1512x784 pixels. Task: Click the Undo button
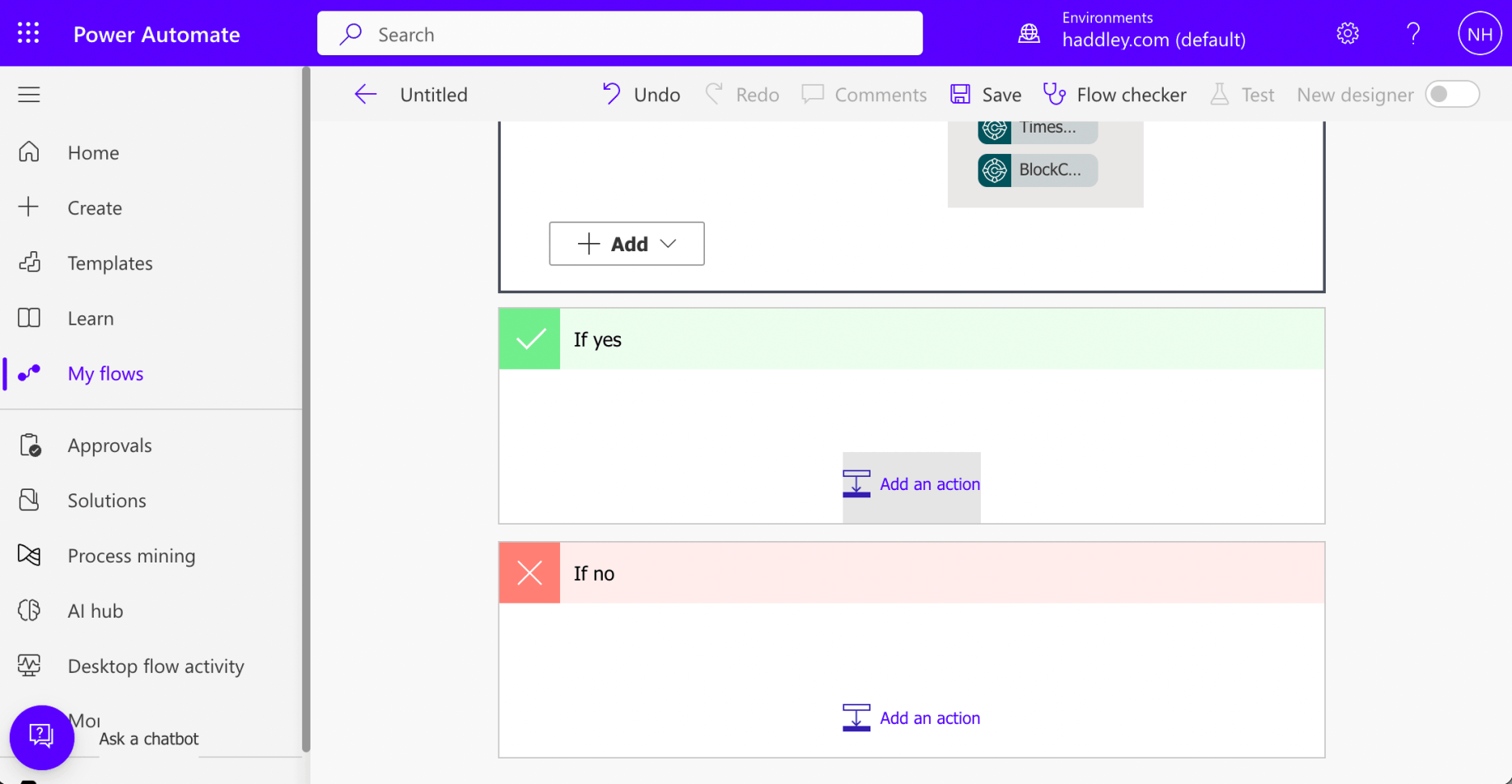click(x=641, y=95)
